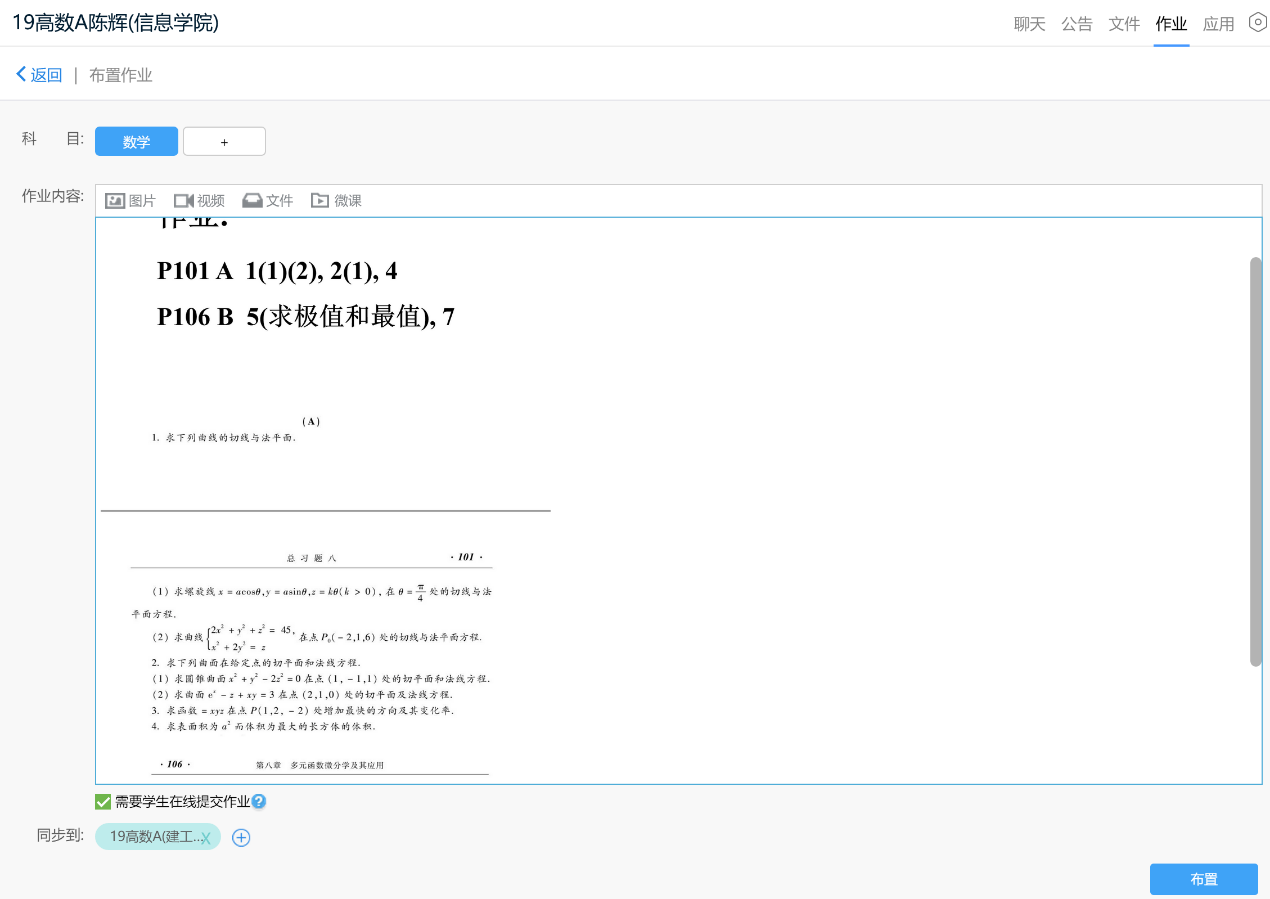Open the 应用 tab
The width and height of the screenshot is (1270, 899).
pyautogui.click(x=1218, y=24)
